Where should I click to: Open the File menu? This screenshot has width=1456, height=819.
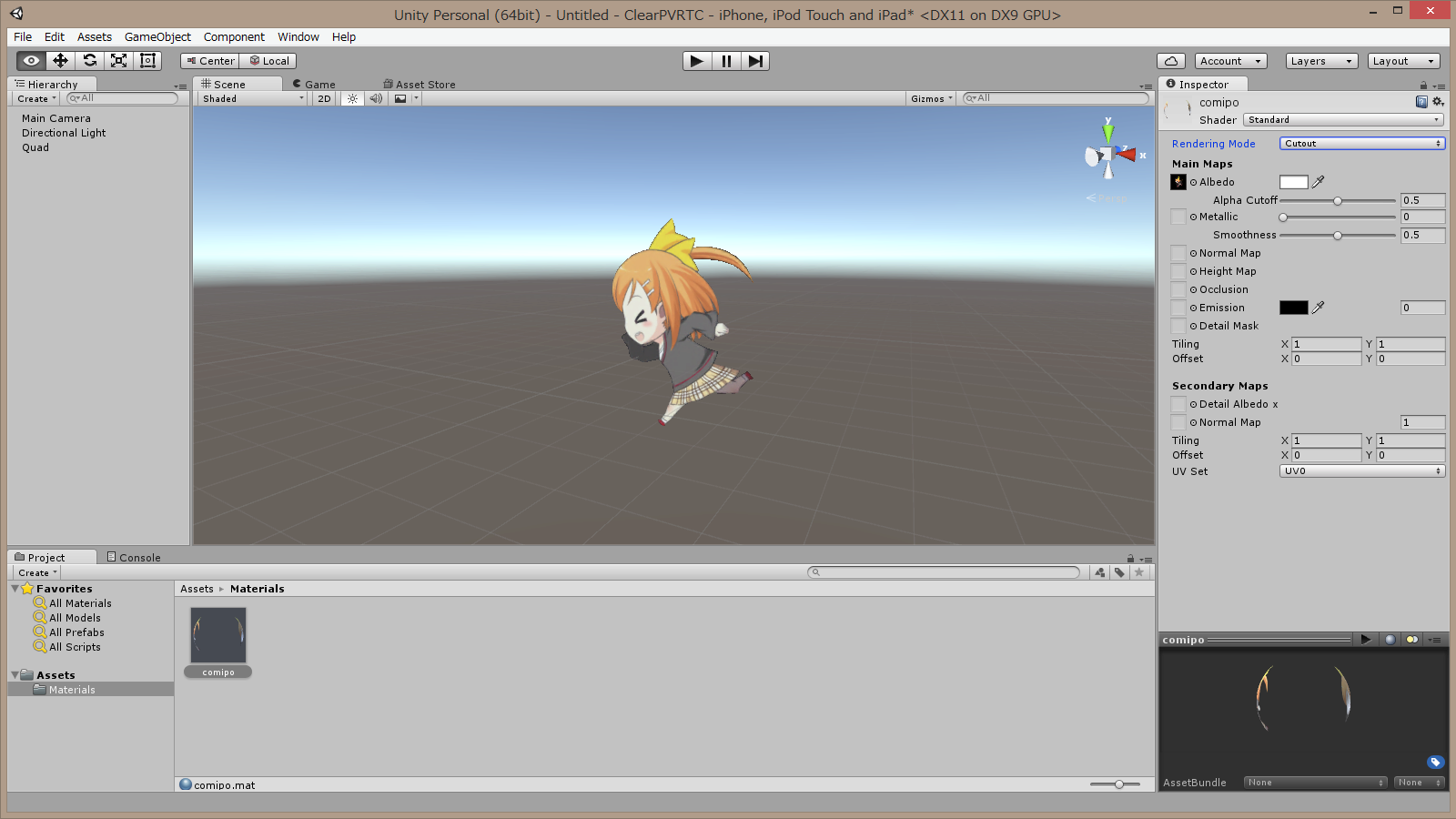point(23,36)
